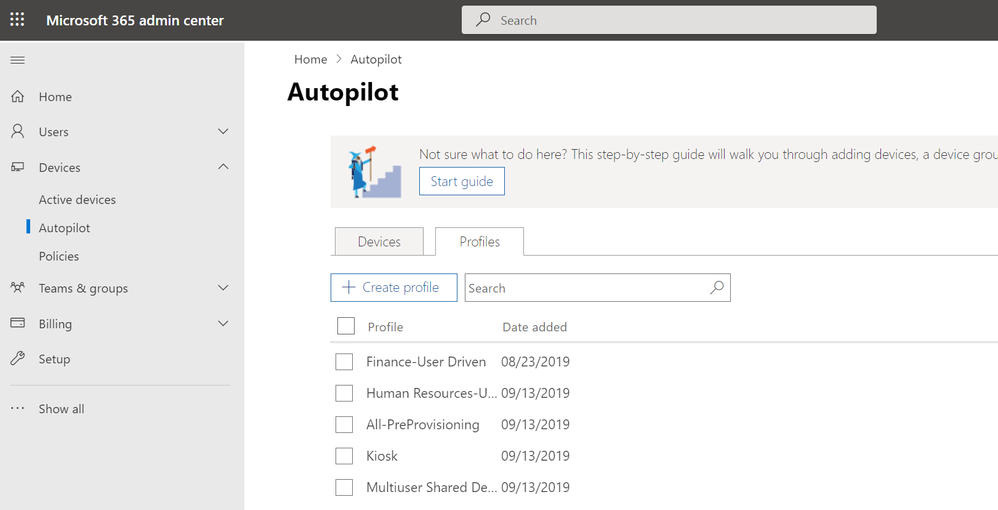Focus the top Search box
This screenshot has width=998, height=510.
669,20
